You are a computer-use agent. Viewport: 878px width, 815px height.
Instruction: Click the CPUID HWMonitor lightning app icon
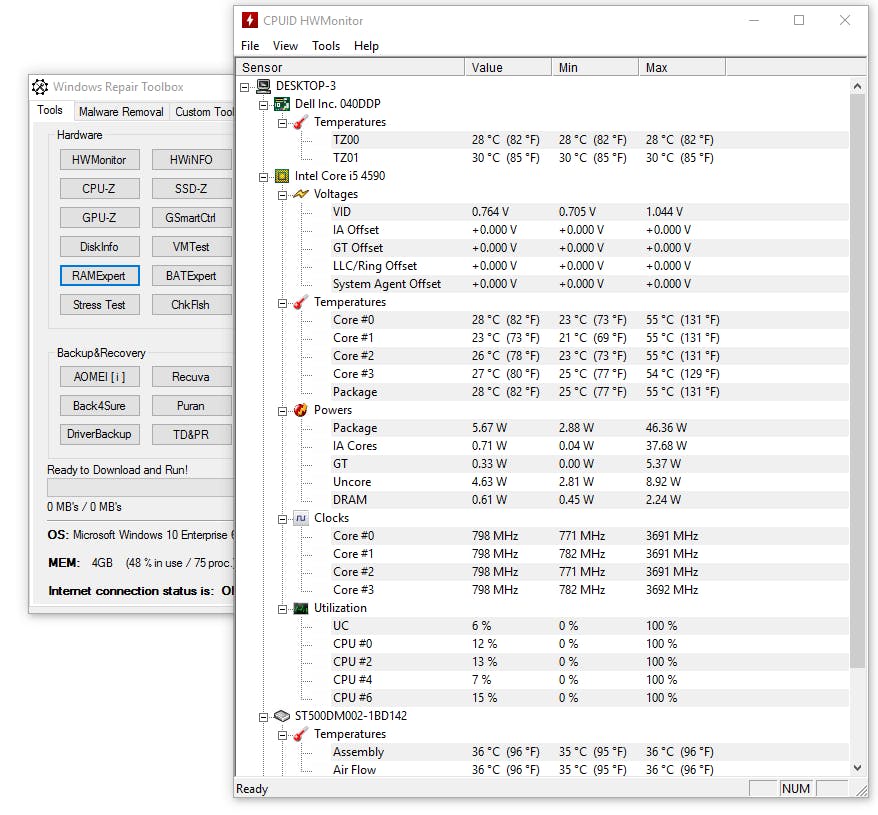250,20
